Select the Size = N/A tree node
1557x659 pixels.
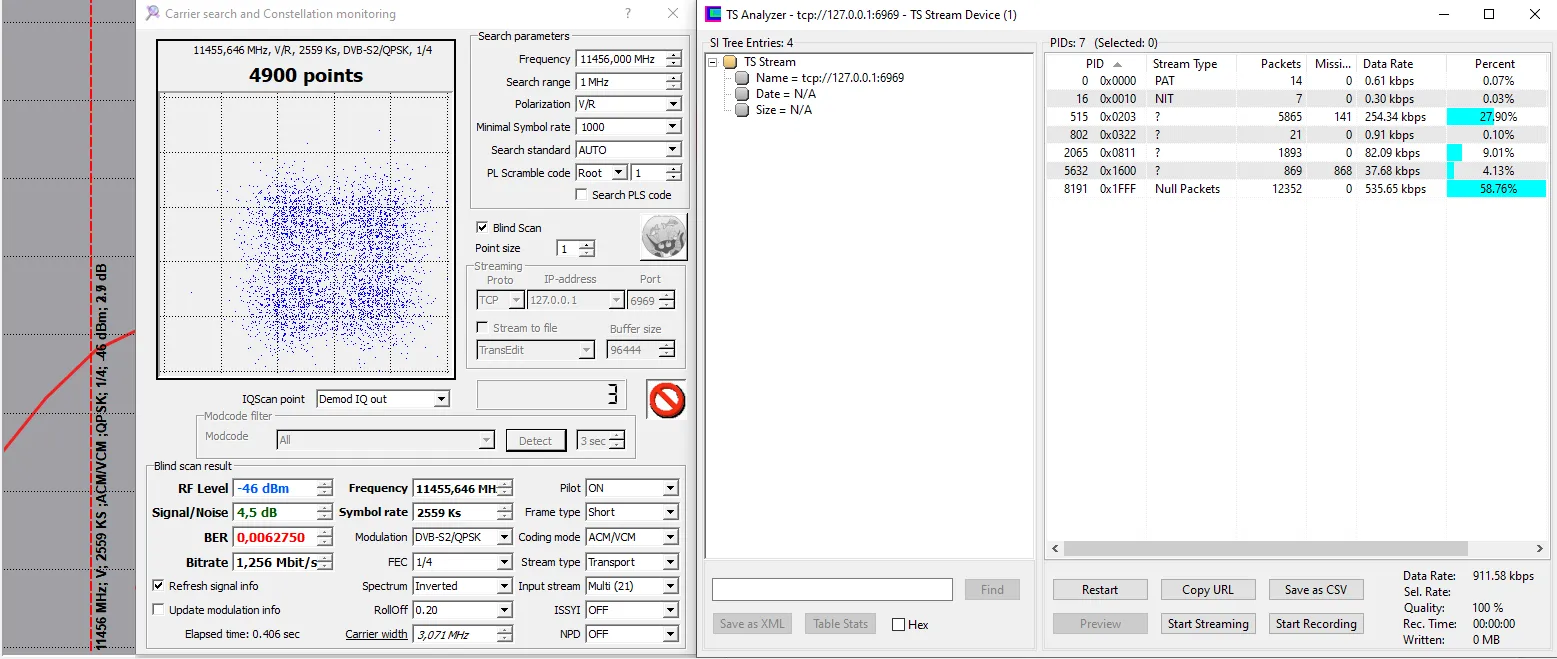[x=784, y=110]
